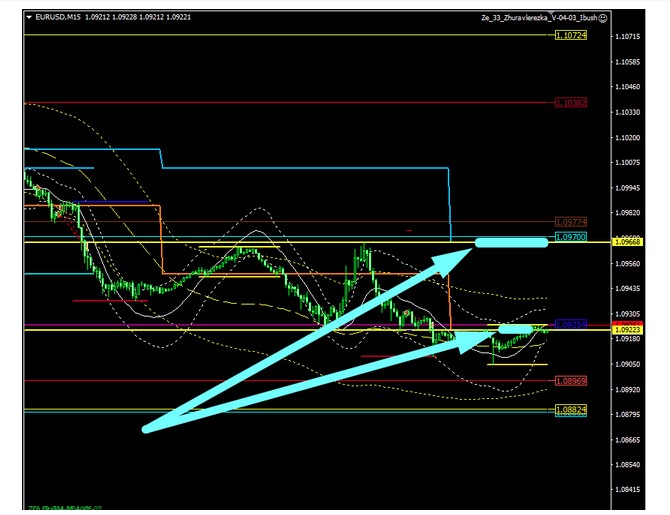Click the 1.10075 value on price scale
Image resolution: width=670 pixels, height=515 pixels.
point(629,162)
